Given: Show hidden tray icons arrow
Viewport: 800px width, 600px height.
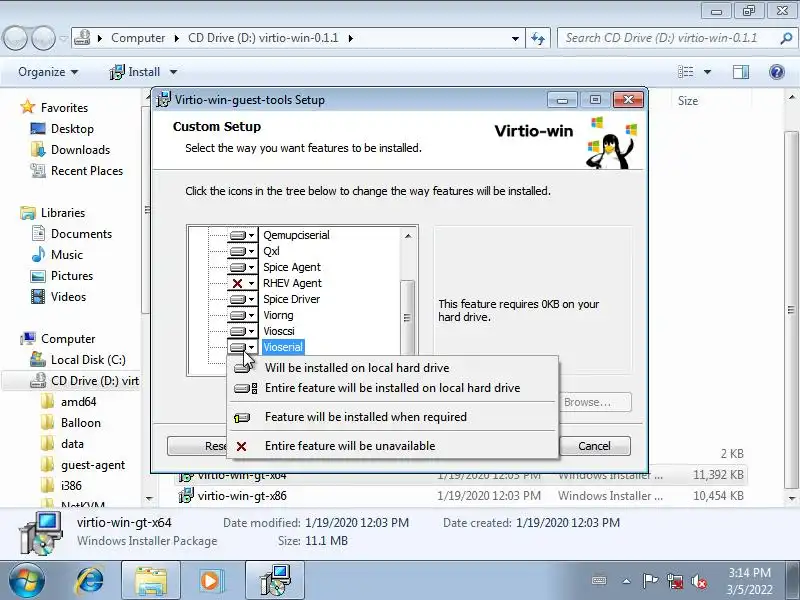Looking at the screenshot, I should click(627, 581).
